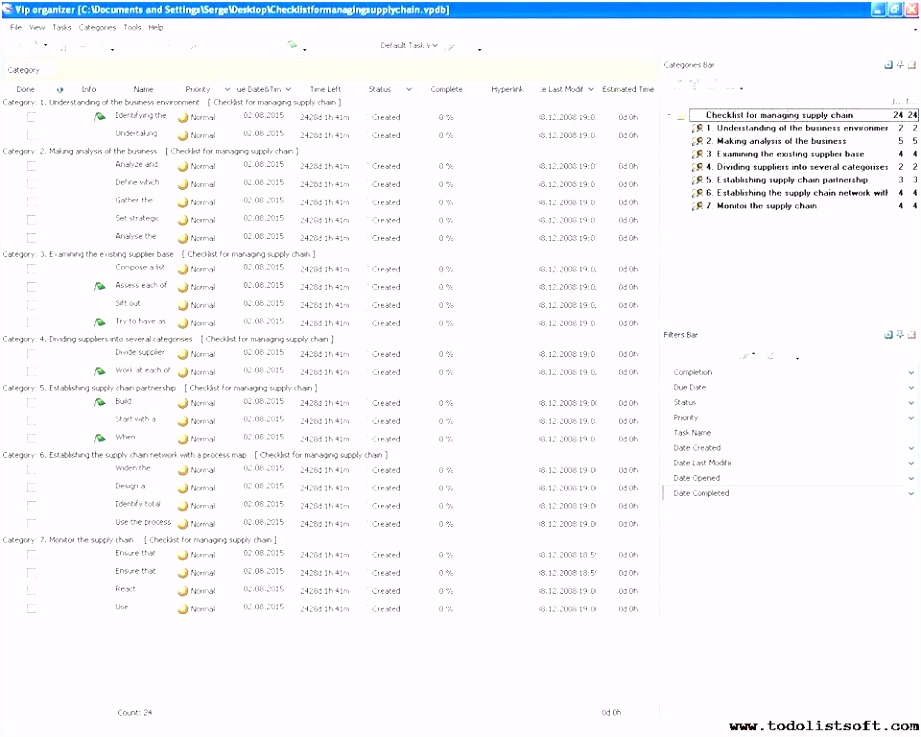Click the Estimated Time column header
Viewport: 921px width, 737px height.
(x=628, y=90)
